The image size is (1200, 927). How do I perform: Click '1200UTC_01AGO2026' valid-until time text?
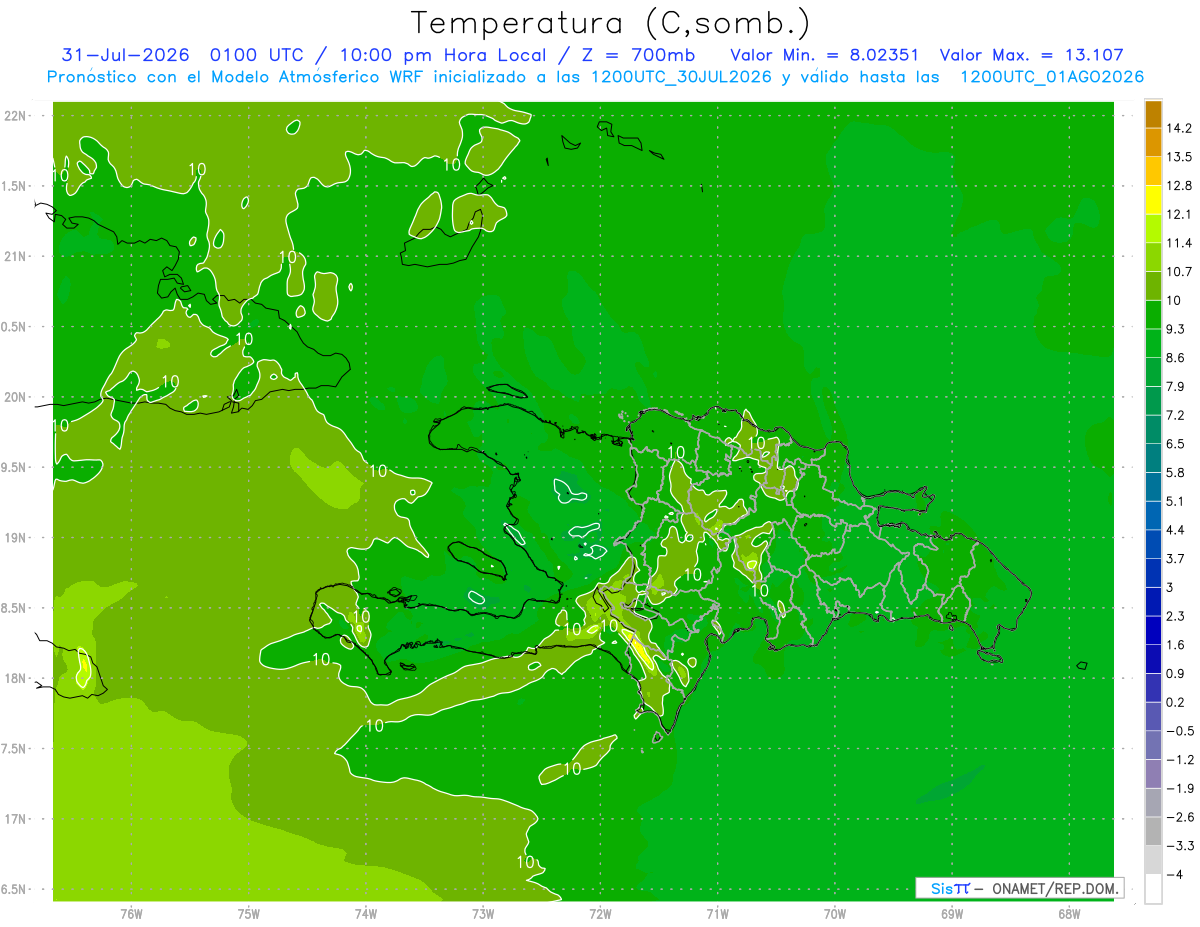point(1052,77)
